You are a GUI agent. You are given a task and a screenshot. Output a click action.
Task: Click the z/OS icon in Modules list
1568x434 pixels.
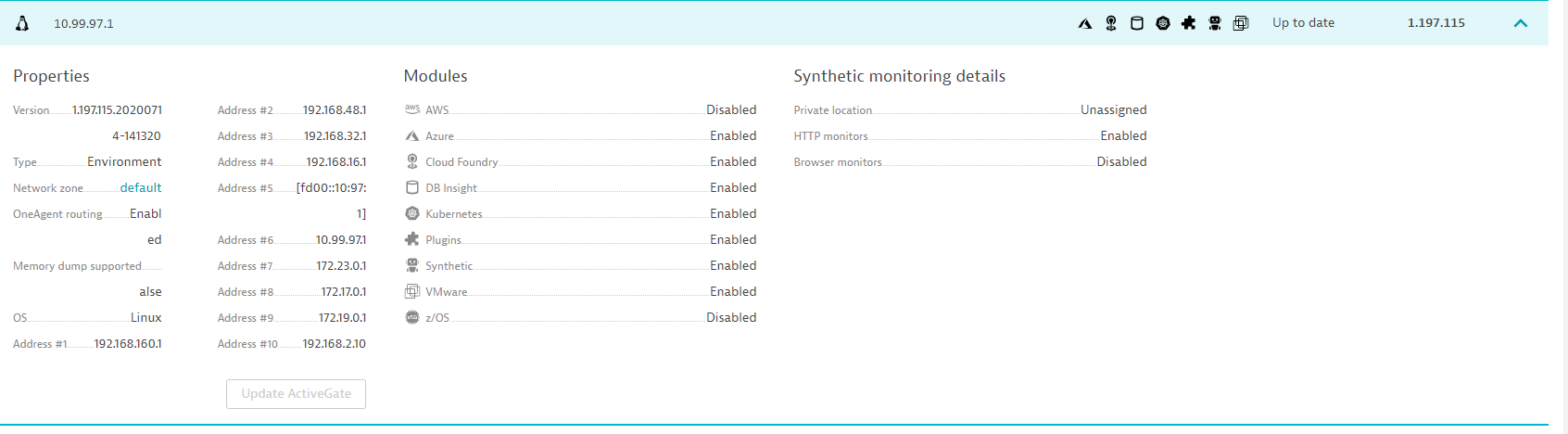click(x=412, y=317)
